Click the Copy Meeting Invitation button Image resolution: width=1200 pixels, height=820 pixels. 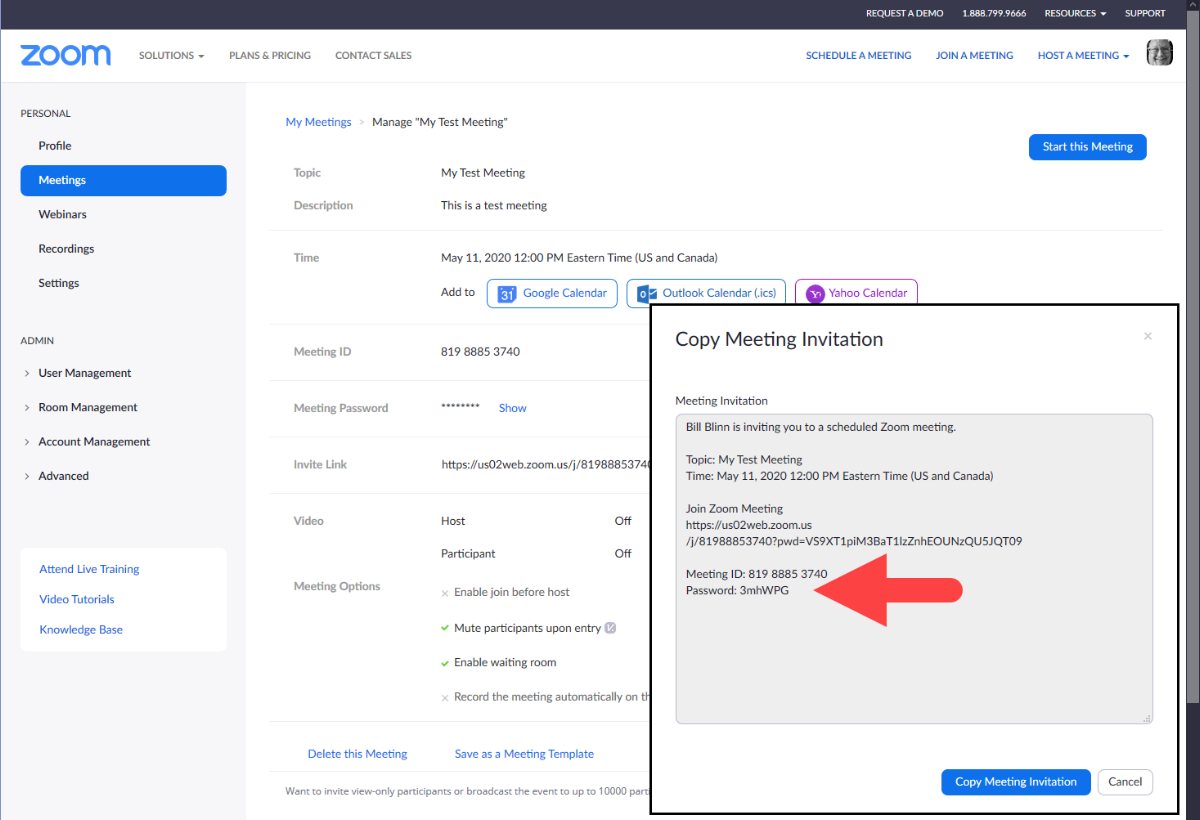pos(1016,782)
